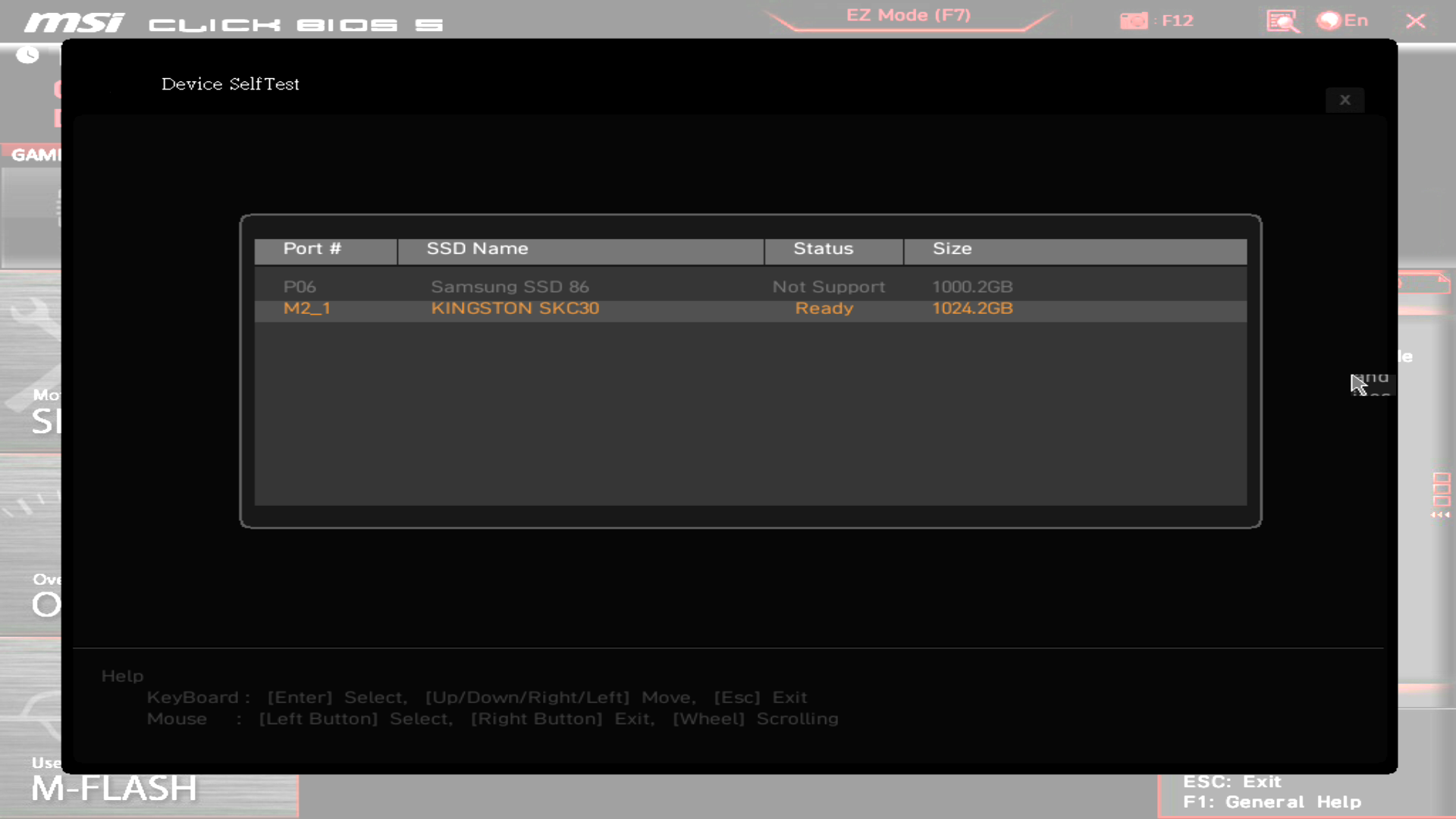Select the P06 Samsung SSD row
1456x819 pixels.
(510, 287)
